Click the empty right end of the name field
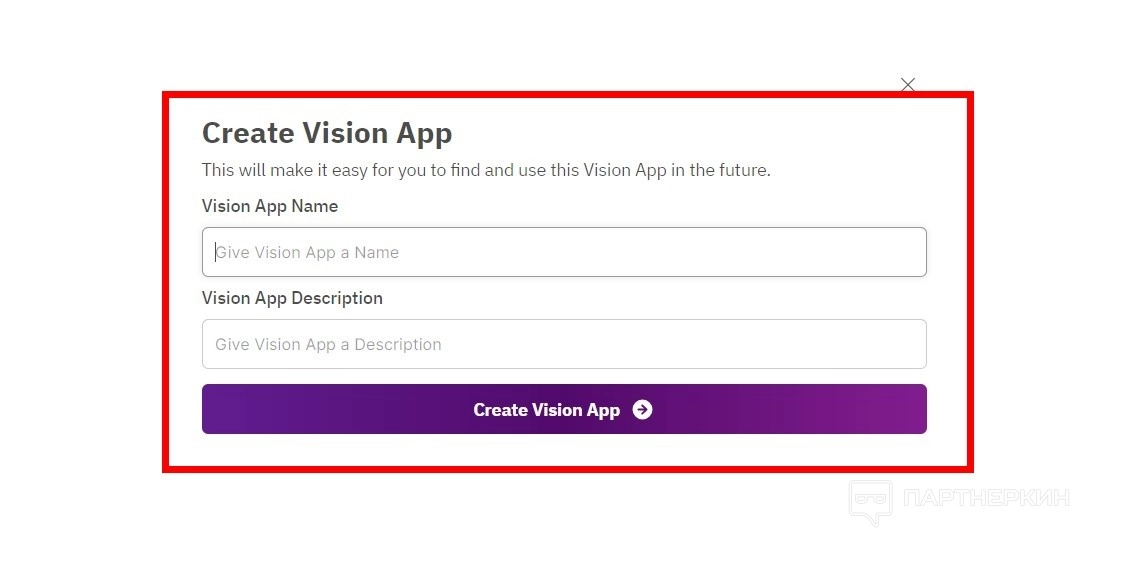Image resolution: width=1121 pixels, height=579 pixels. coord(880,252)
